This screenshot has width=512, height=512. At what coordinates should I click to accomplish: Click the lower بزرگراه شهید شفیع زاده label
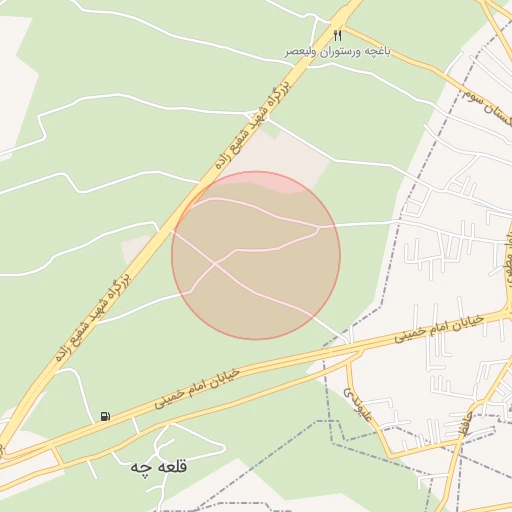click(93, 318)
